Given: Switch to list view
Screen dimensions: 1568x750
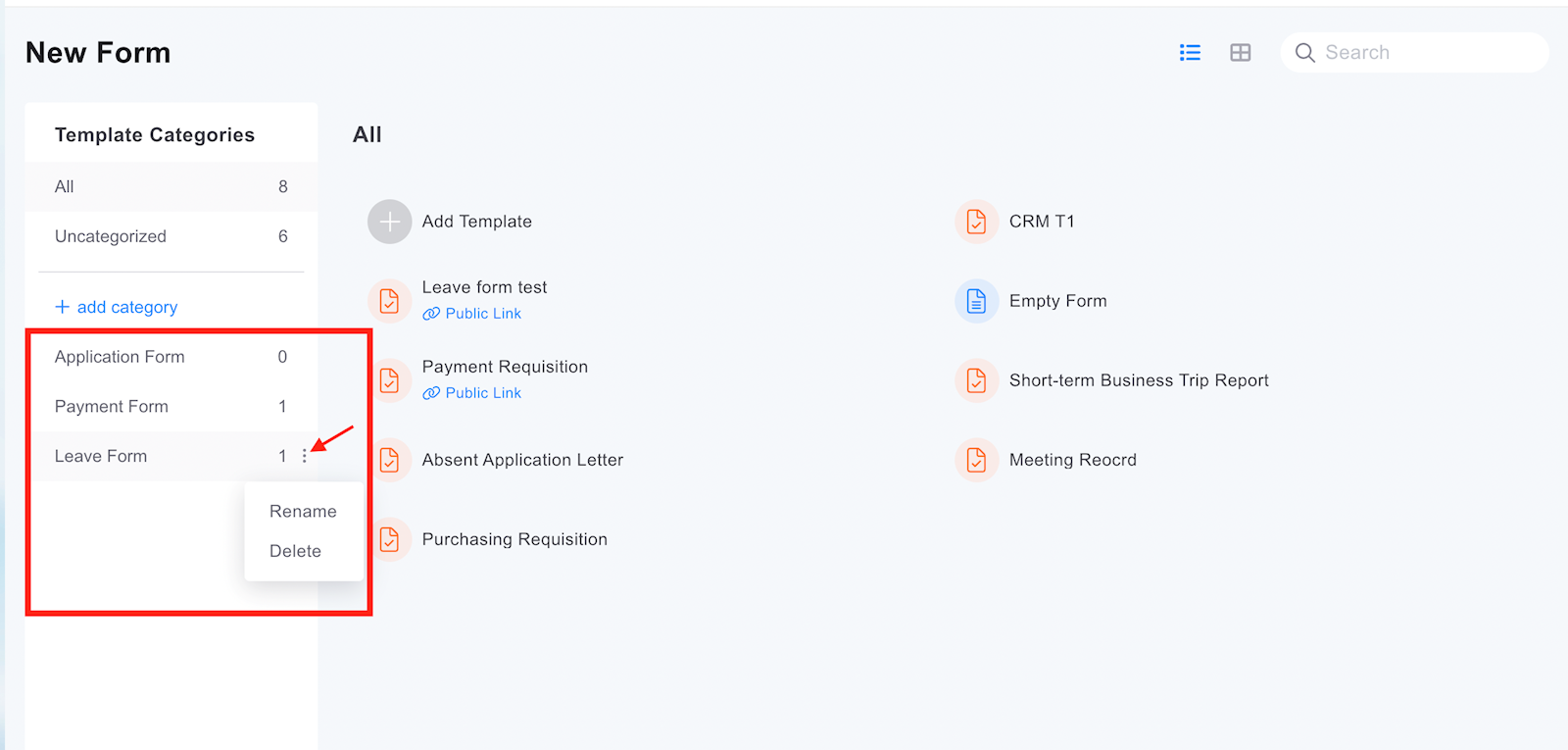Looking at the screenshot, I should pos(1190,53).
